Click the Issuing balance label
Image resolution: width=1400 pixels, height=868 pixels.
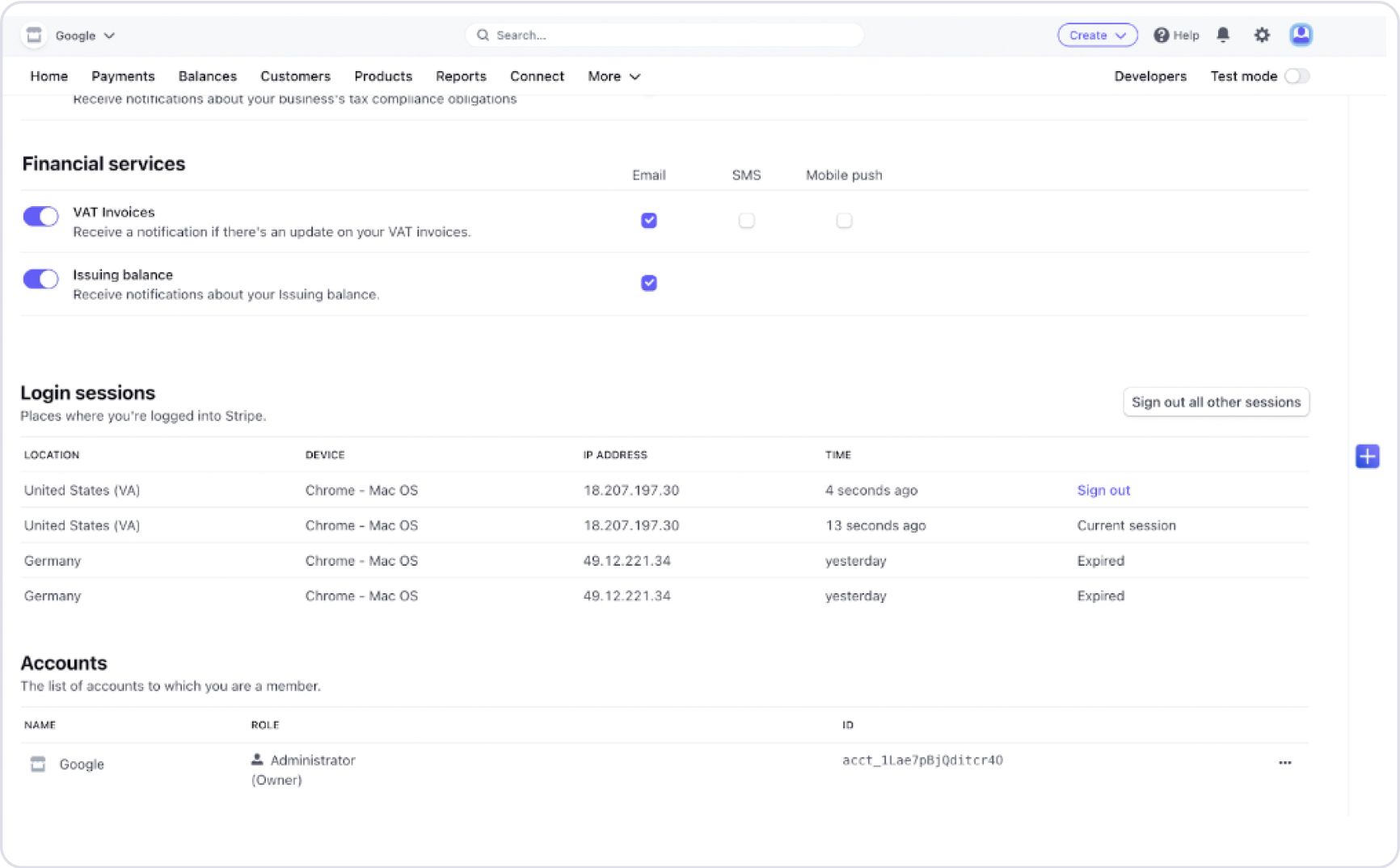click(123, 275)
